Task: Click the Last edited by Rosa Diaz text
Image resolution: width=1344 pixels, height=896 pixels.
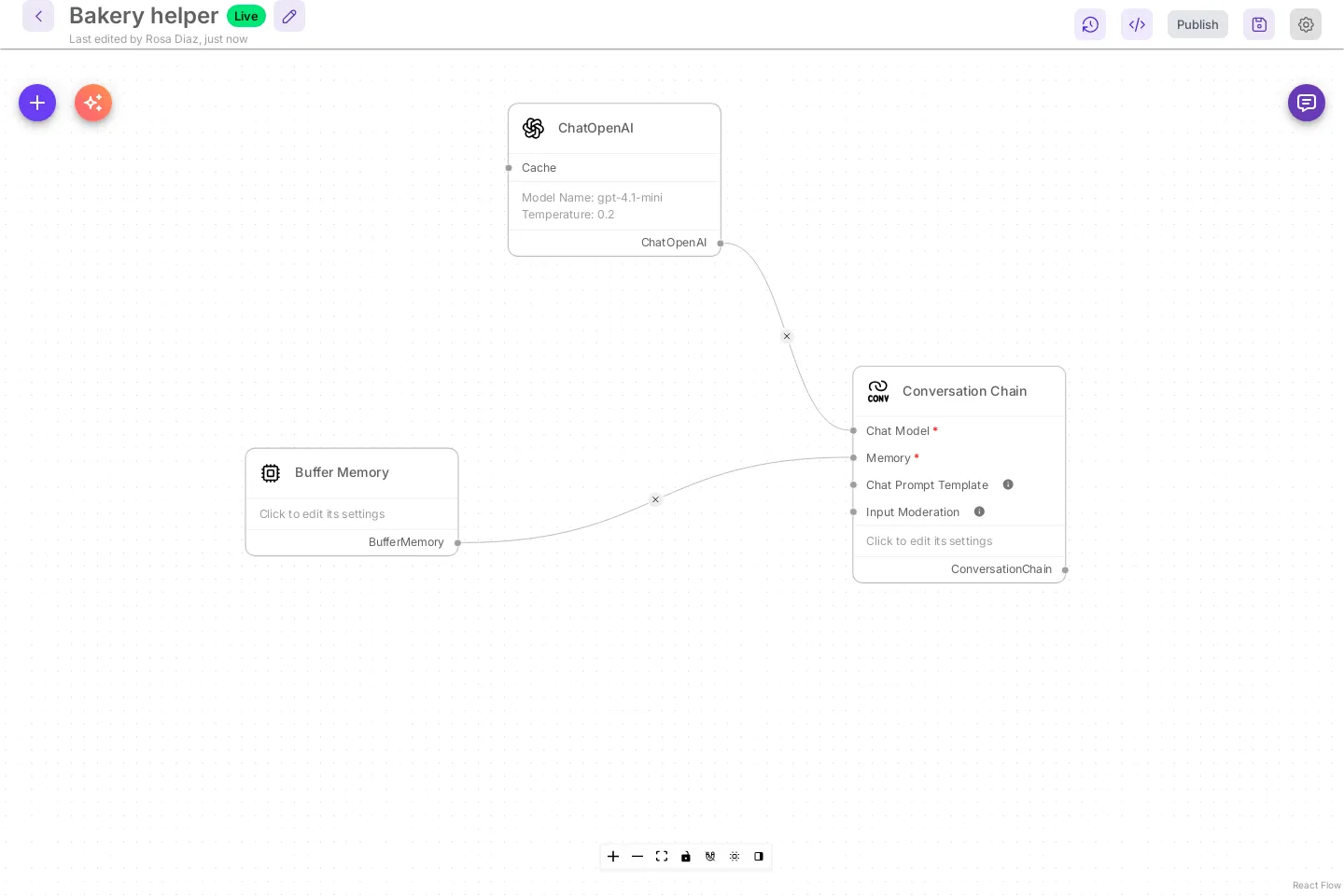Action: pos(158,39)
